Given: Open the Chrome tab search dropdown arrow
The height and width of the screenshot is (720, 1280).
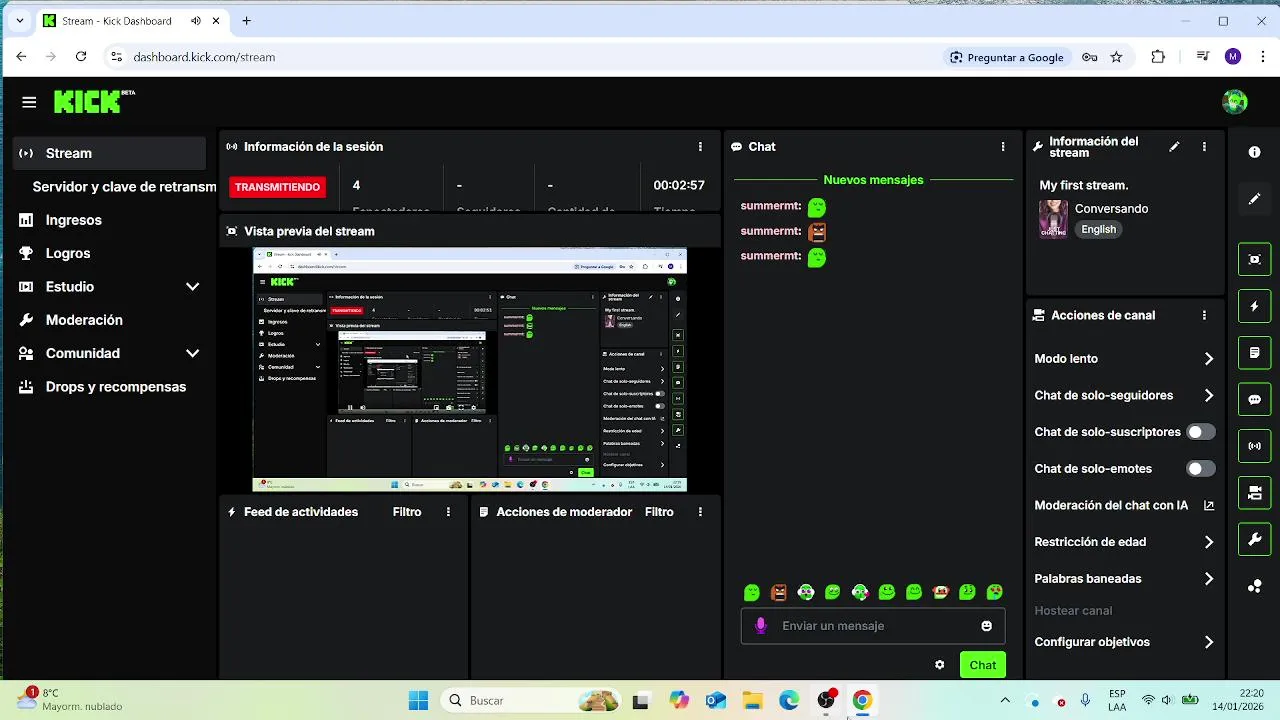Looking at the screenshot, I should [19, 21].
